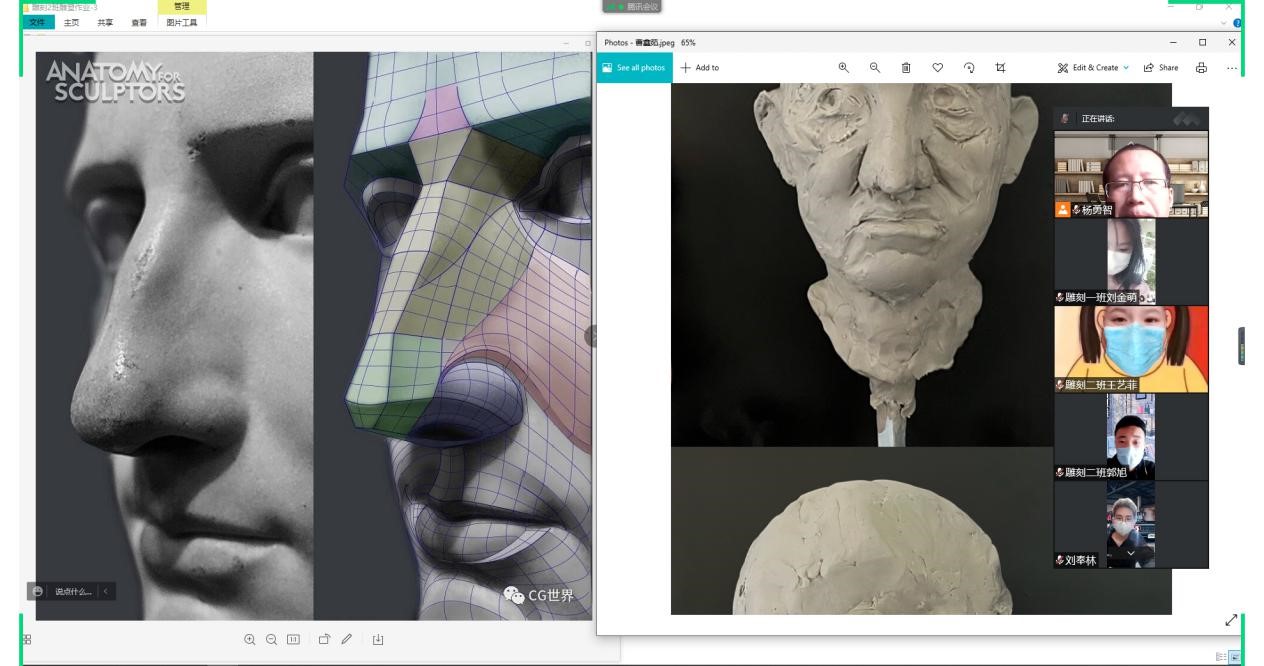Open the three-dots more menu in Photos
Image resolution: width=1264 pixels, height=666 pixels.
click(1232, 68)
